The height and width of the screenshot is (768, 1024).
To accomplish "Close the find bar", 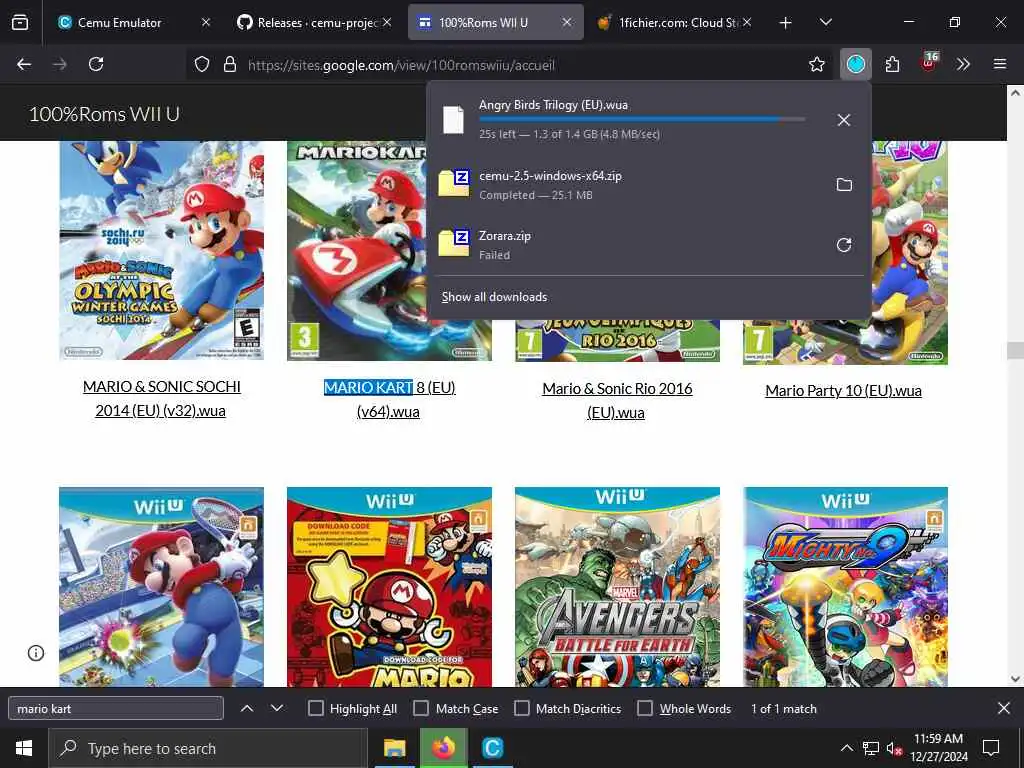I will point(1004,708).
